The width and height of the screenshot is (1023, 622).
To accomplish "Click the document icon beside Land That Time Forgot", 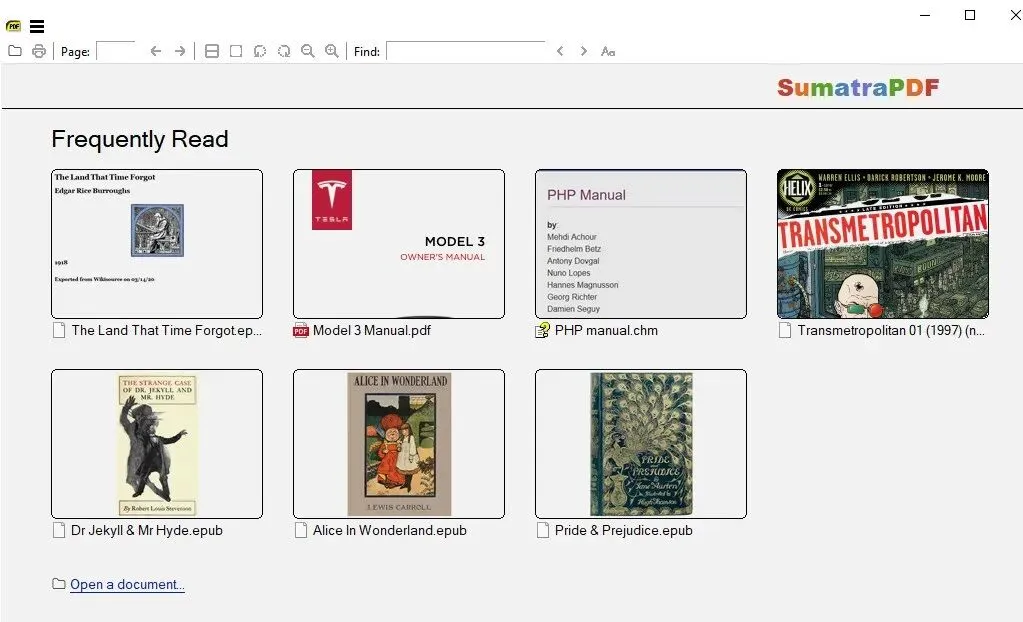I will point(59,331).
